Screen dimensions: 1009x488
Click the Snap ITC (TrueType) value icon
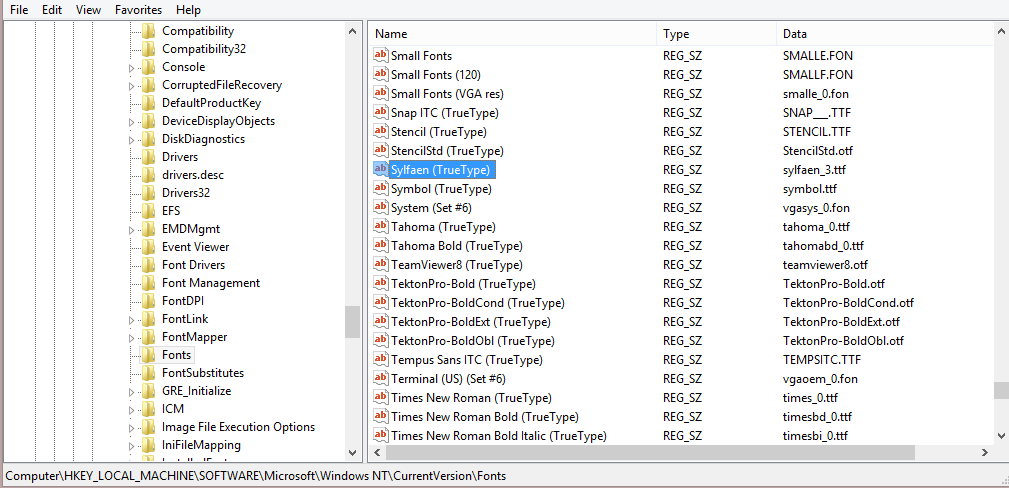tap(380, 112)
